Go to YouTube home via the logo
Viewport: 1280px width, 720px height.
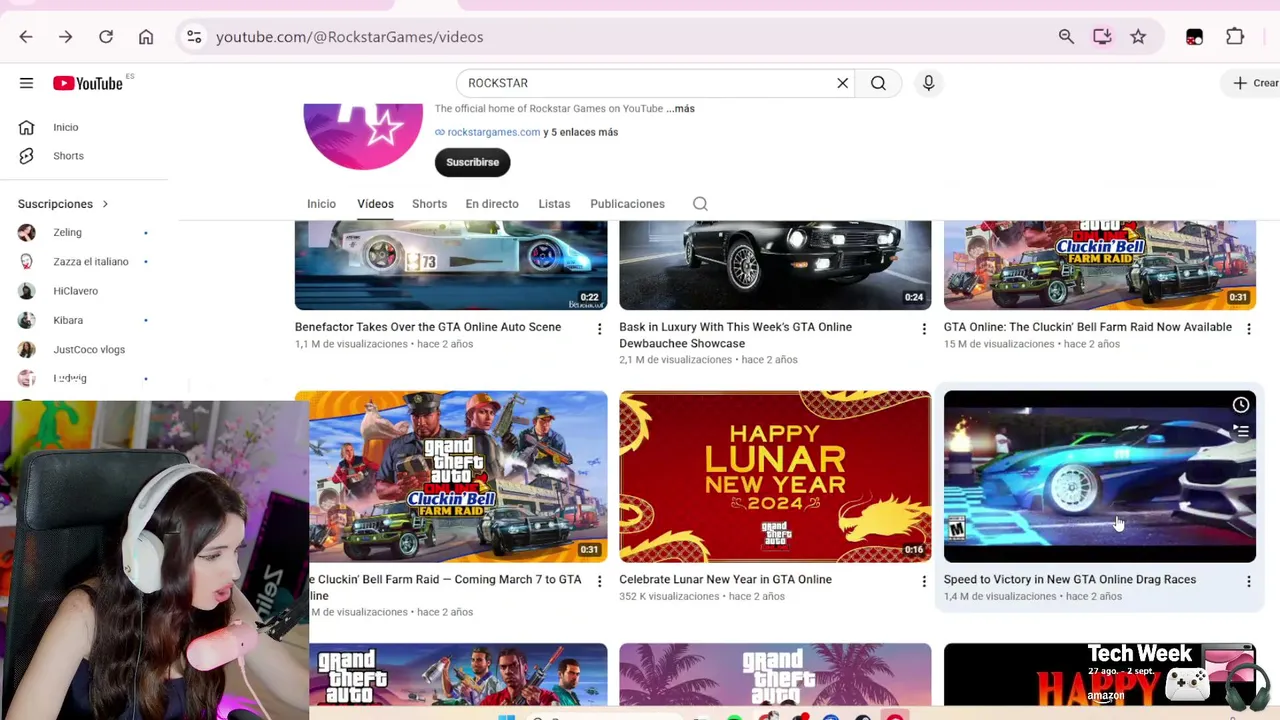click(x=88, y=83)
